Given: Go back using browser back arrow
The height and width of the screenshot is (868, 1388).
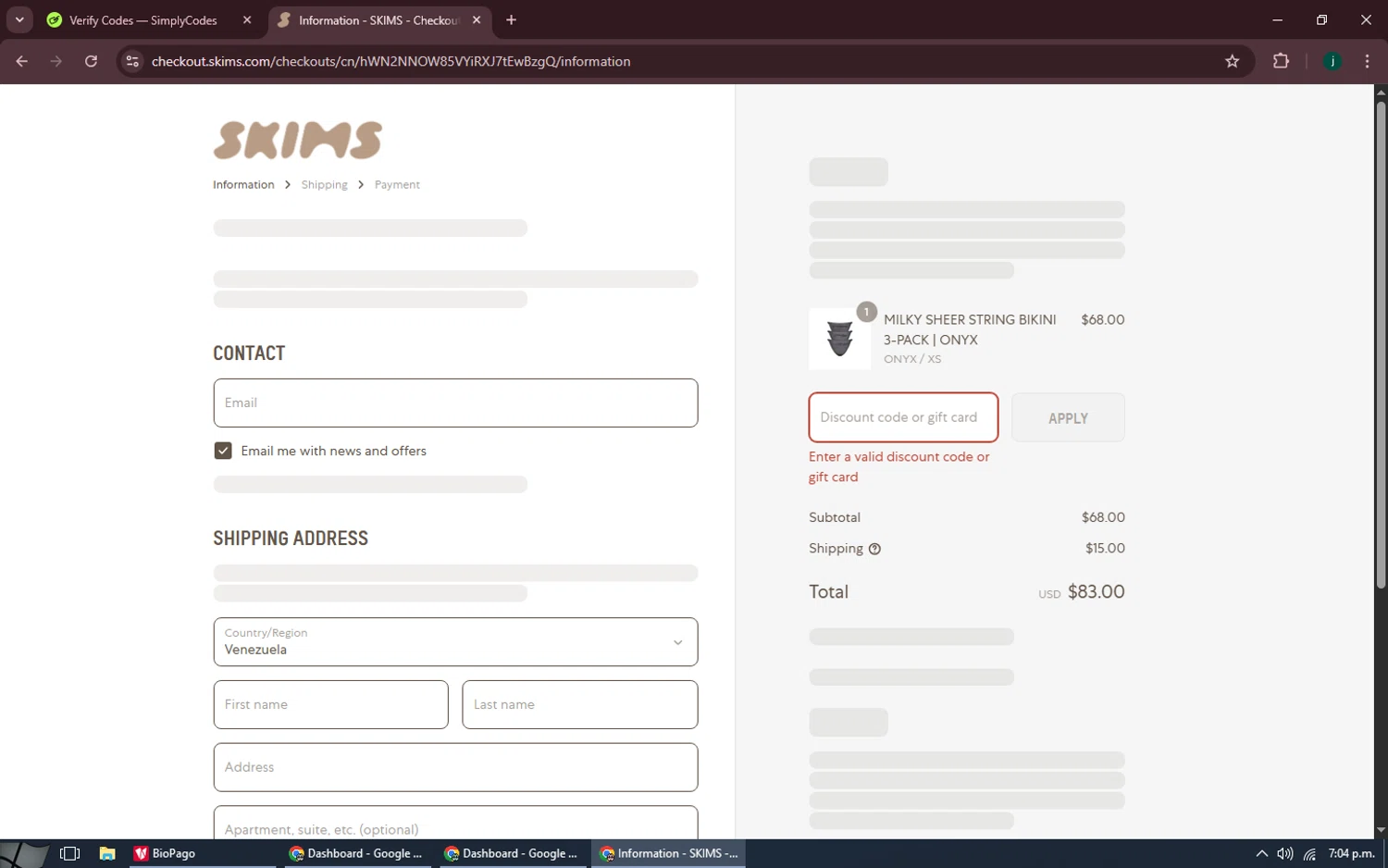Looking at the screenshot, I should coord(22,61).
